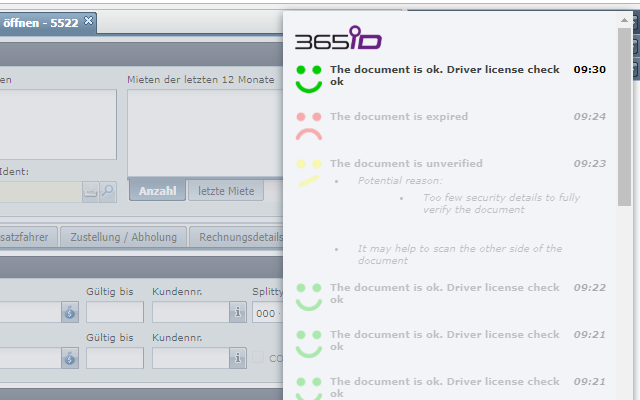The width and height of the screenshot is (640, 400).
Task: Open the "satzfahrer" tab
Action: pos(29,237)
